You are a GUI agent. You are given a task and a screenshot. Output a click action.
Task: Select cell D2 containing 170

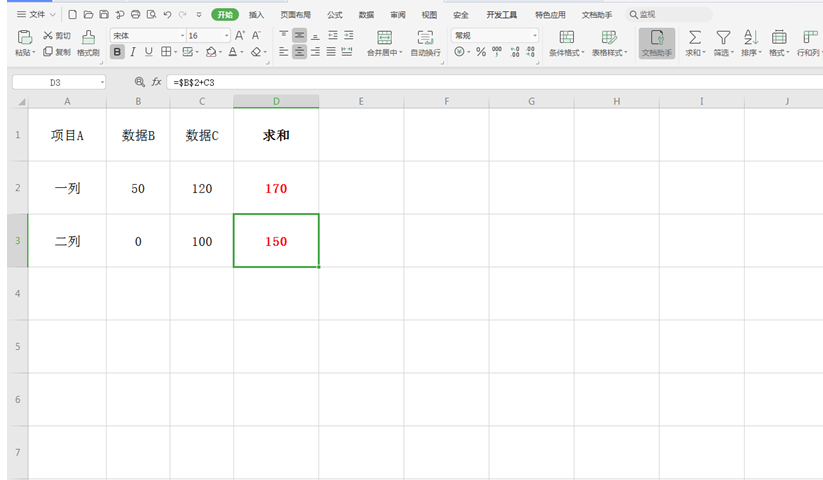pyautogui.click(x=276, y=188)
